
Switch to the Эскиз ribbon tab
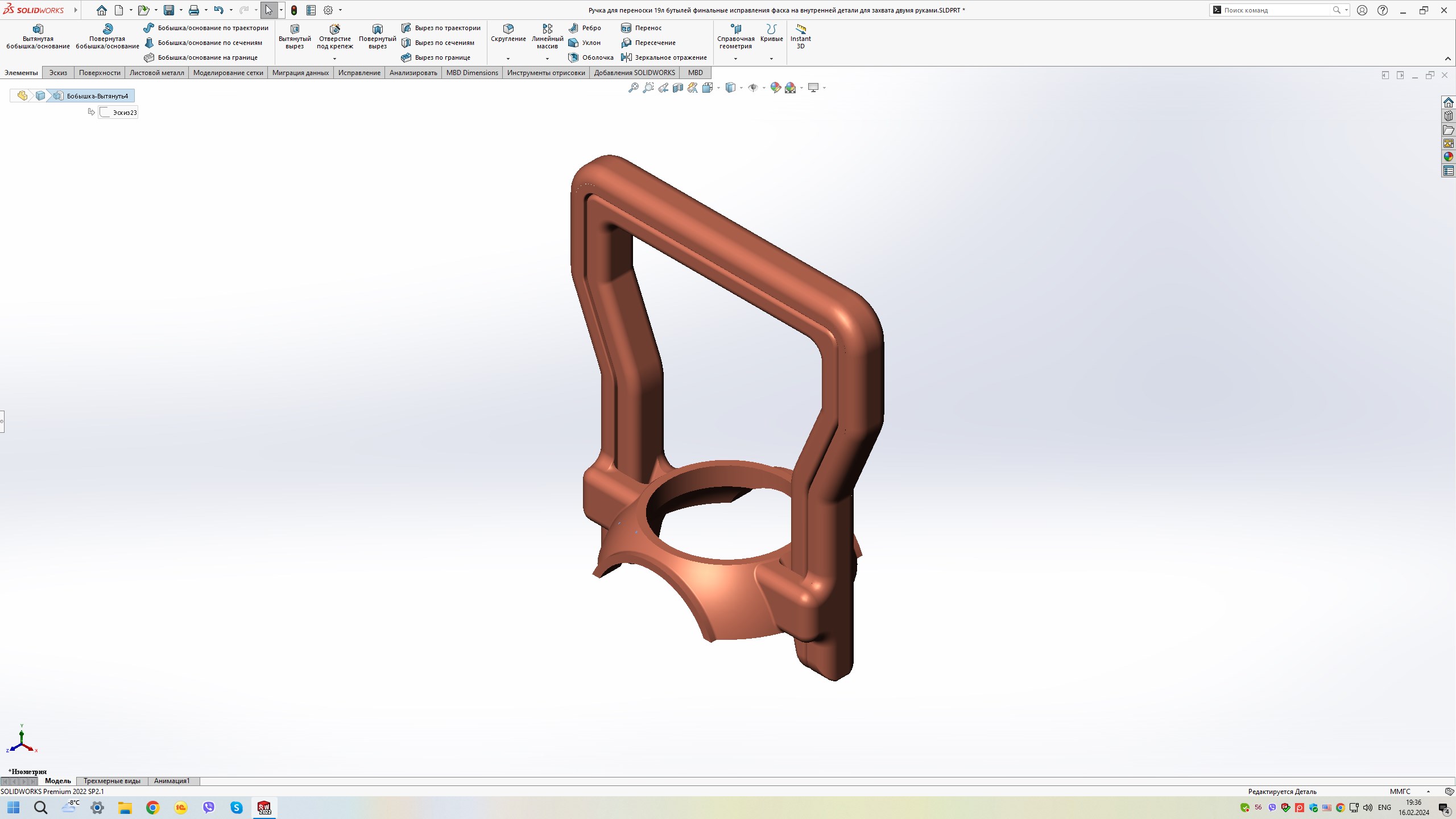[58, 73]
